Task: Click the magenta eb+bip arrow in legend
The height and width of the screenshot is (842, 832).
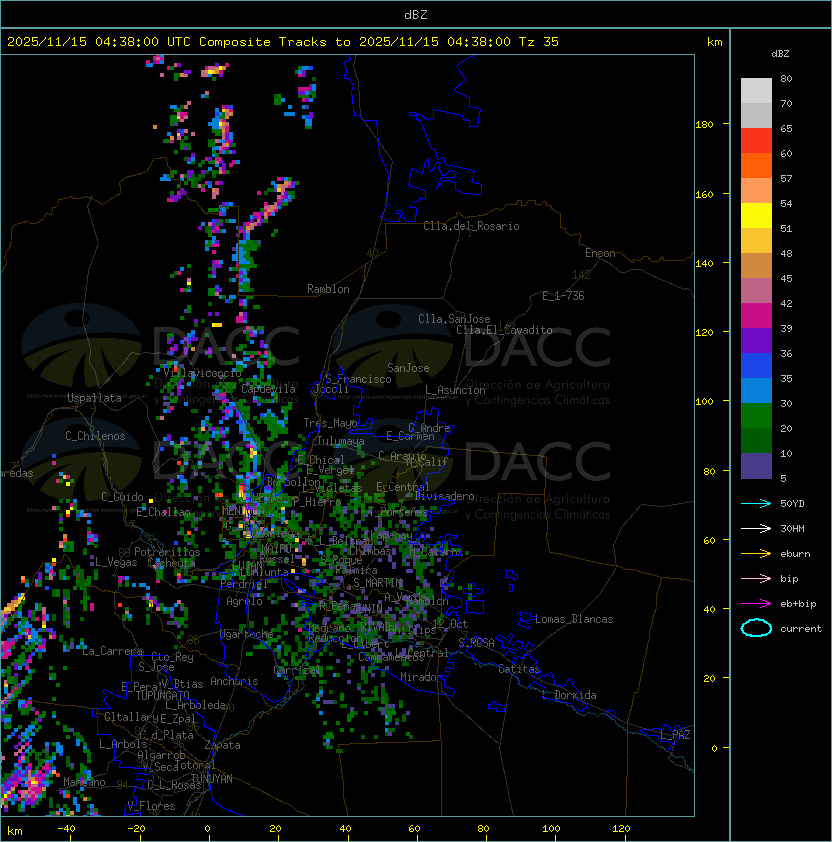Action: [x=756, y=604]
